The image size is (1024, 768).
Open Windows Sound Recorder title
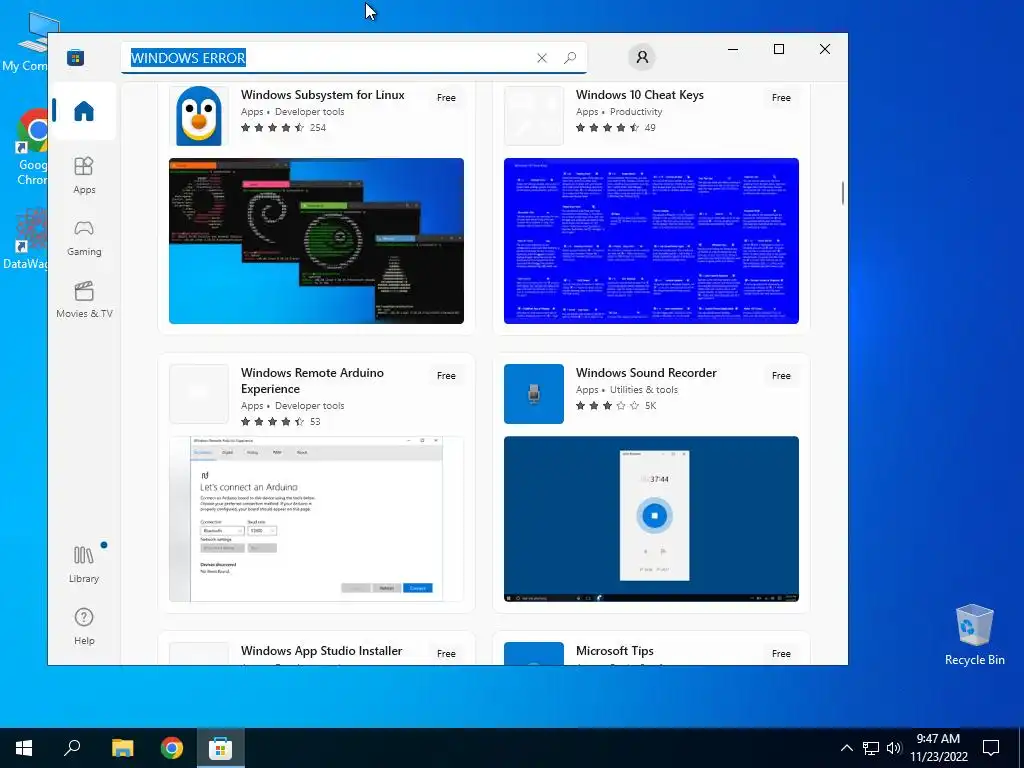click(646, 373)
